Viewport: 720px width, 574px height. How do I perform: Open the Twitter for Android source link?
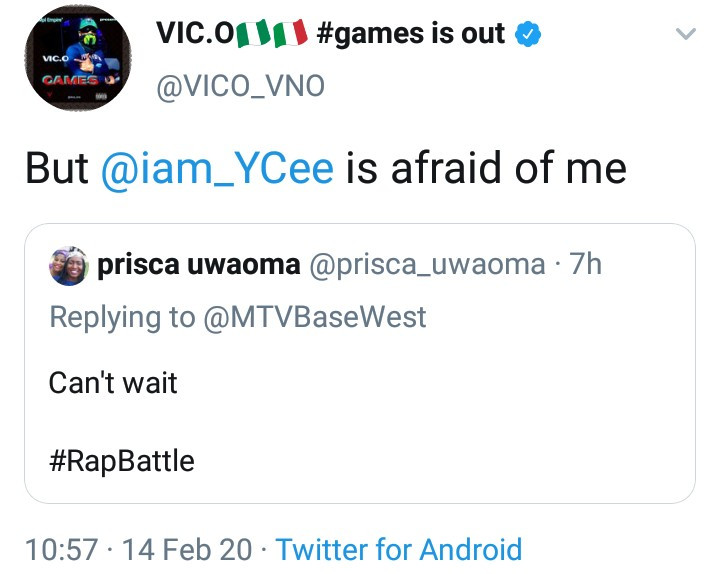point(398,549)
